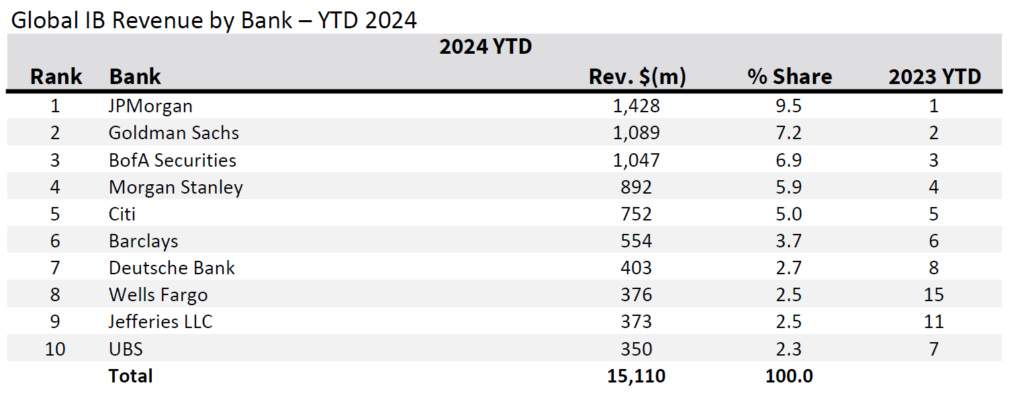Select the "Jefferies LLC" name cell

(x=161, y=322)
